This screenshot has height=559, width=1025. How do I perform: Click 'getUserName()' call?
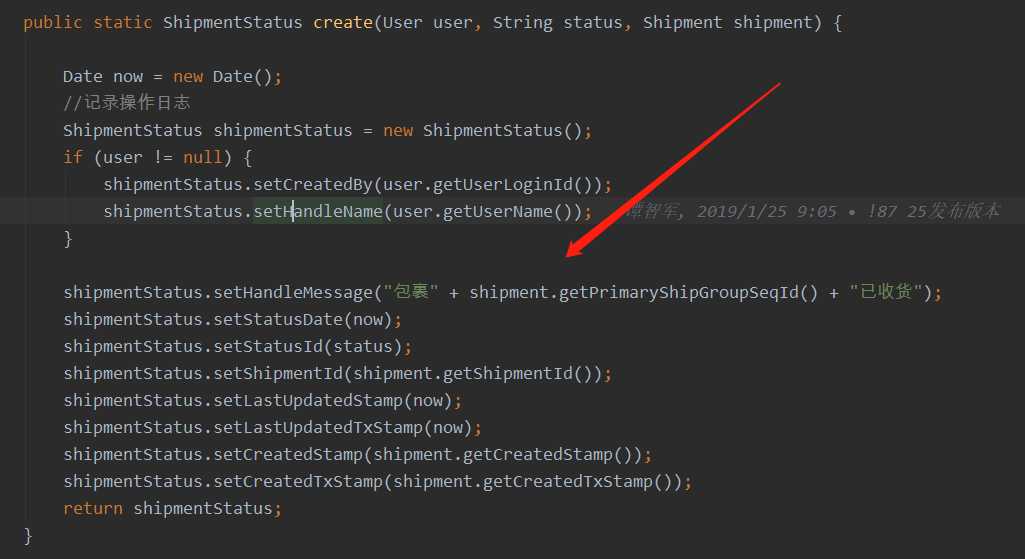pos(507,211)
